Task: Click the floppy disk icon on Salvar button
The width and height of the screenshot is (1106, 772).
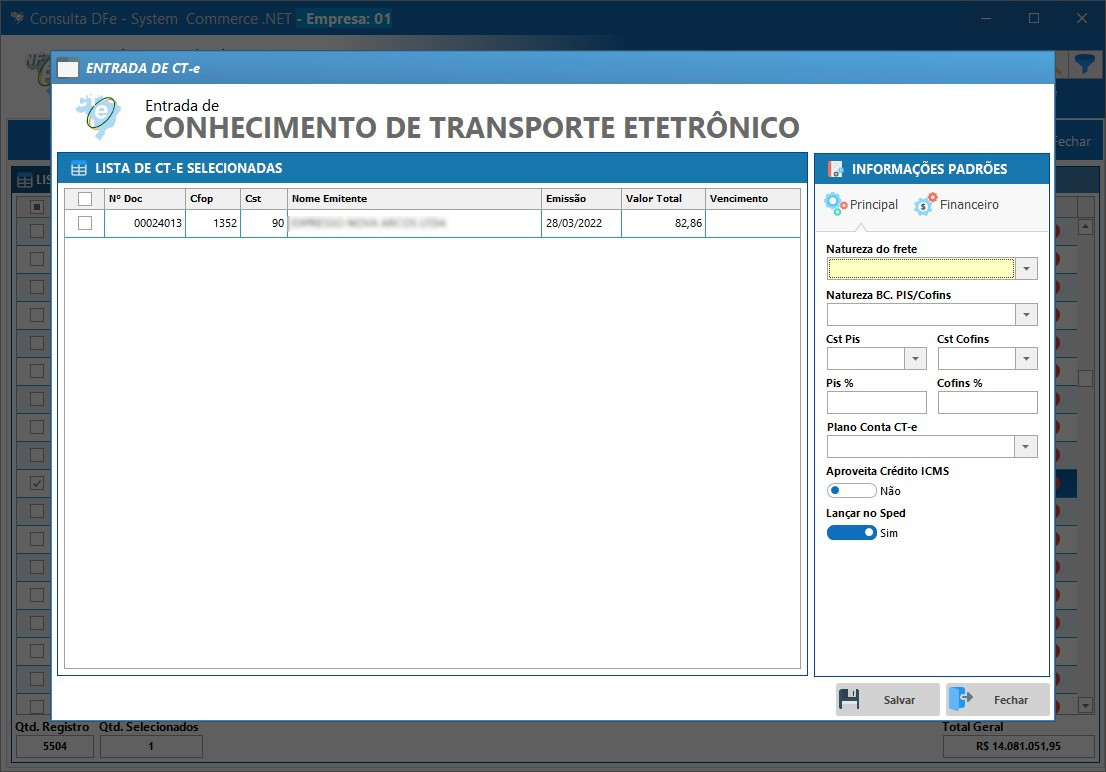Action: 852,699
